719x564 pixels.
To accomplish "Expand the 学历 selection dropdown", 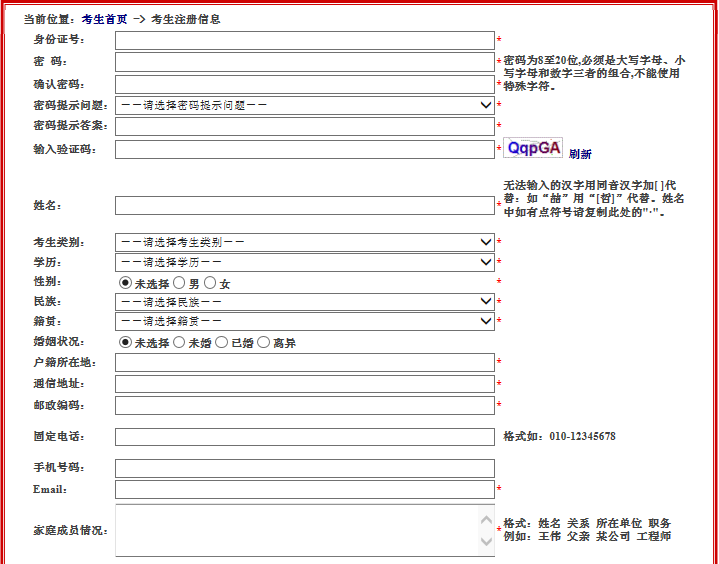I will pyautogui.click(x=305, y=262).
